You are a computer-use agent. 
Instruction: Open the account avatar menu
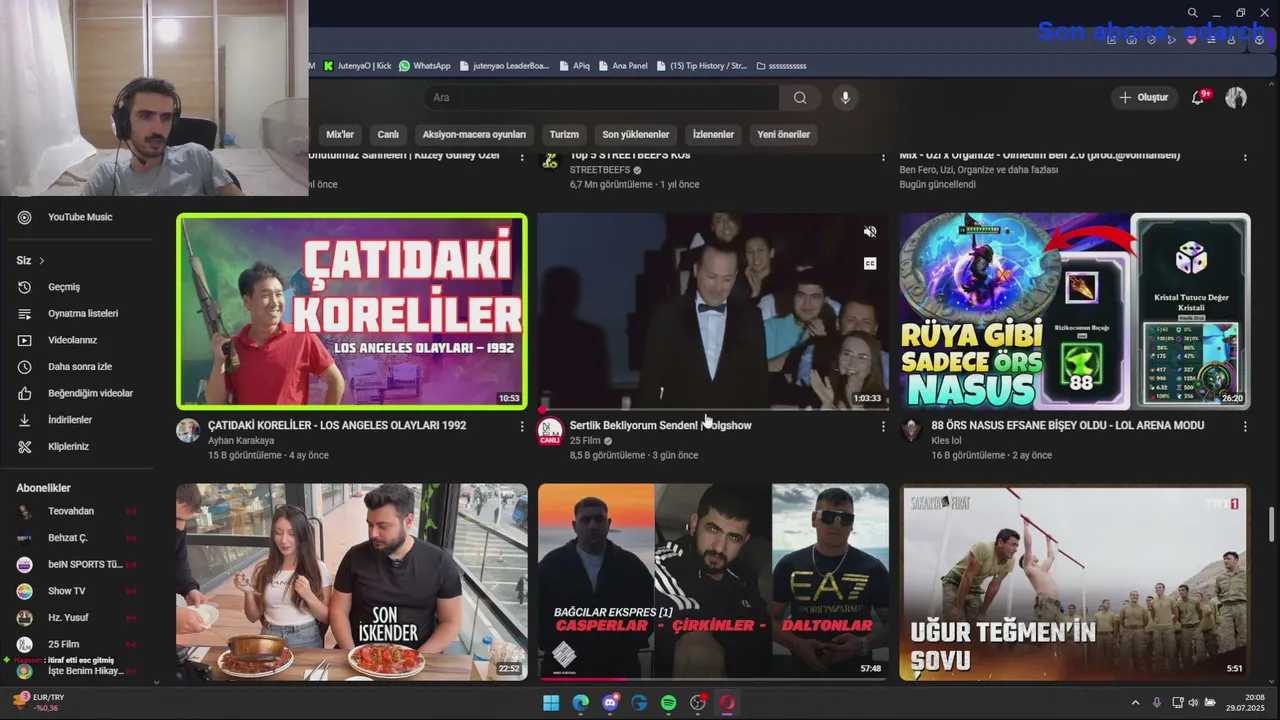pyautogui.click(x=1236, y=97)
